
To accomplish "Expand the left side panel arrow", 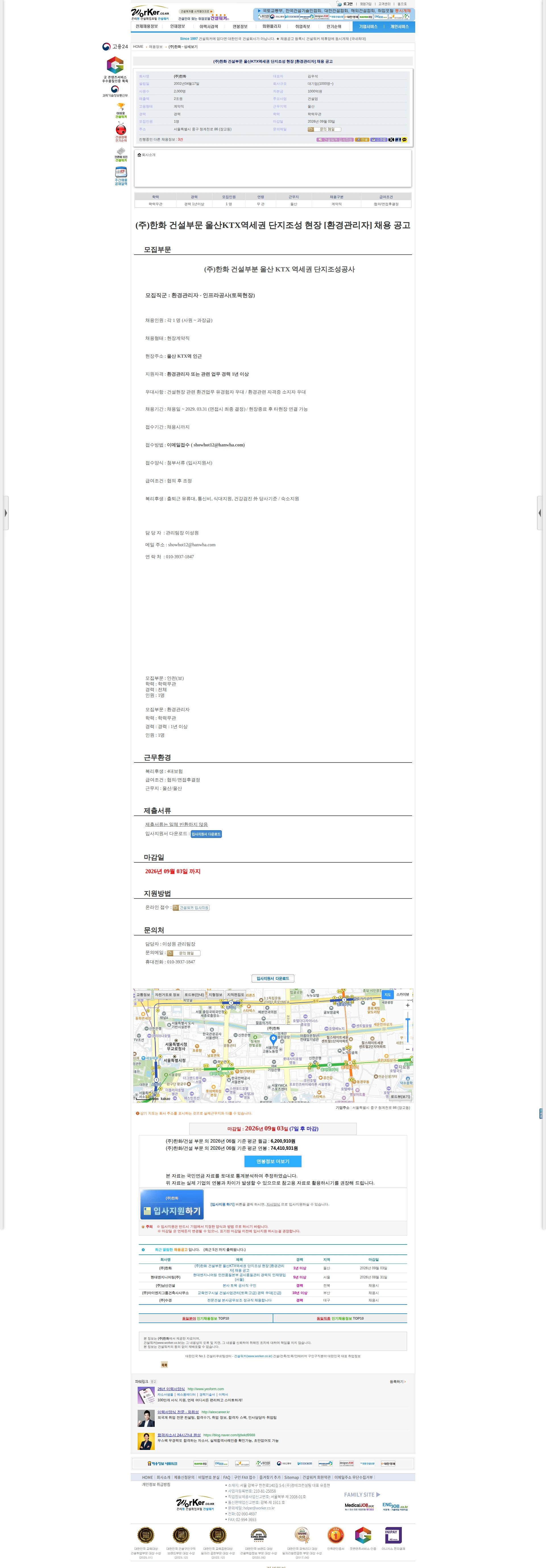I will (5, 513).
